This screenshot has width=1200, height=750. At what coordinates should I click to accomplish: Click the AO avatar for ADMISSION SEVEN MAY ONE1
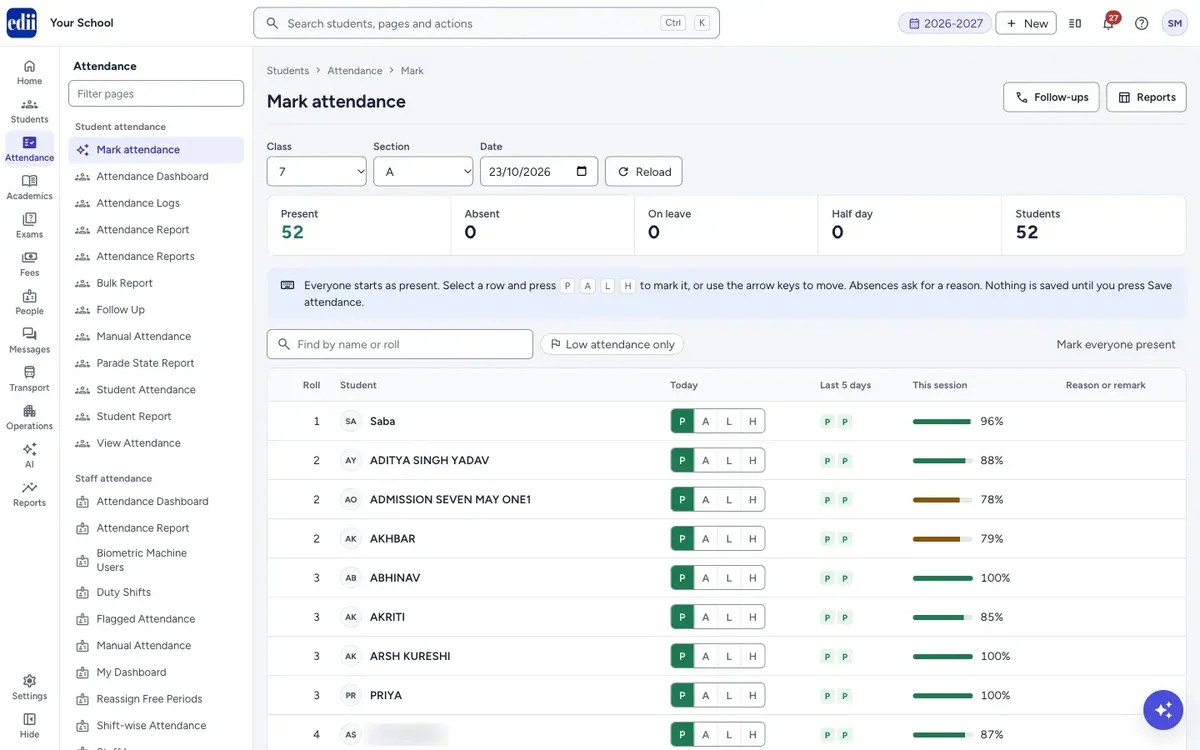[x=351, y=499]
